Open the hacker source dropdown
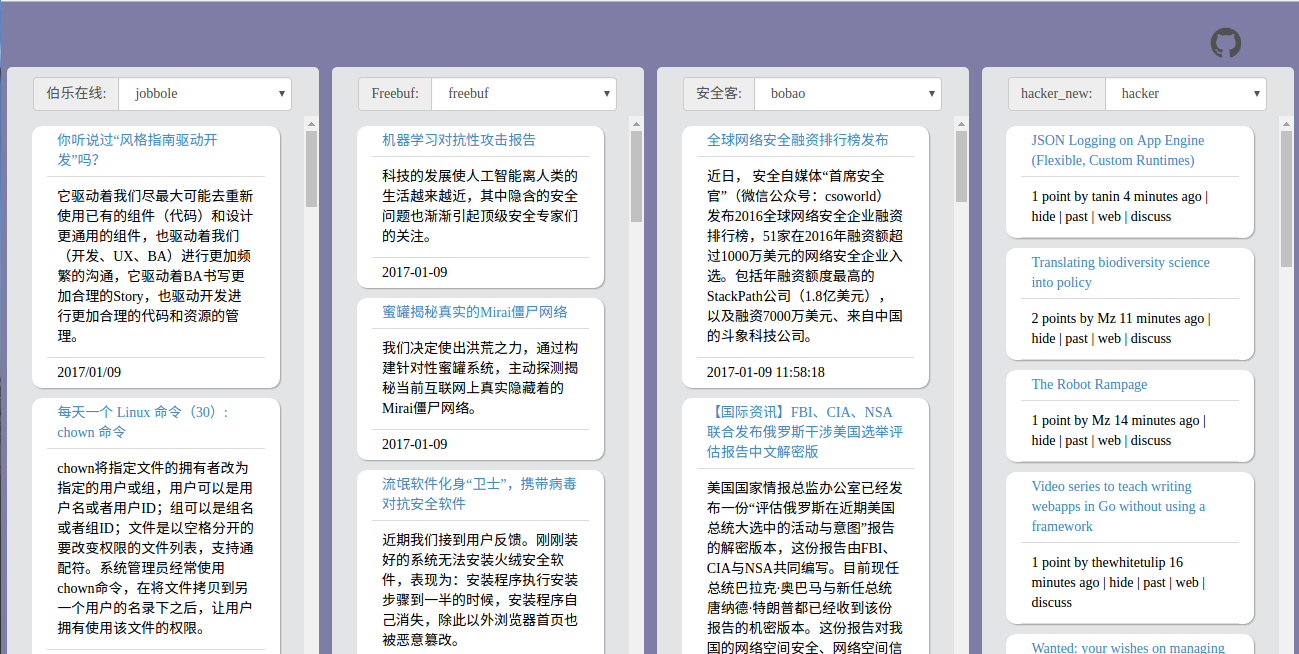 click(1186, 94)
